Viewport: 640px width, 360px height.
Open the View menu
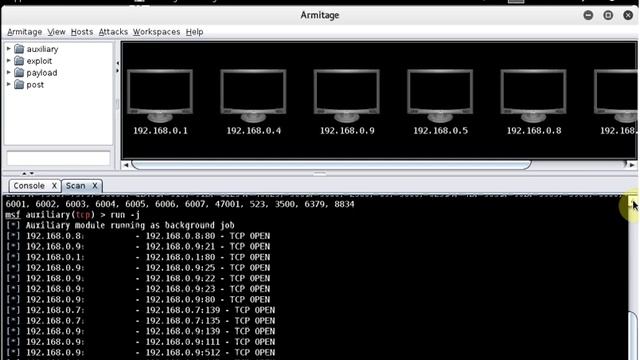coord(56,32)
